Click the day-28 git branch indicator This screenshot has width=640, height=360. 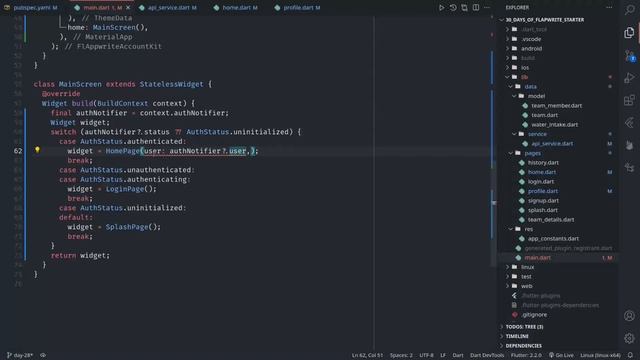20,355
